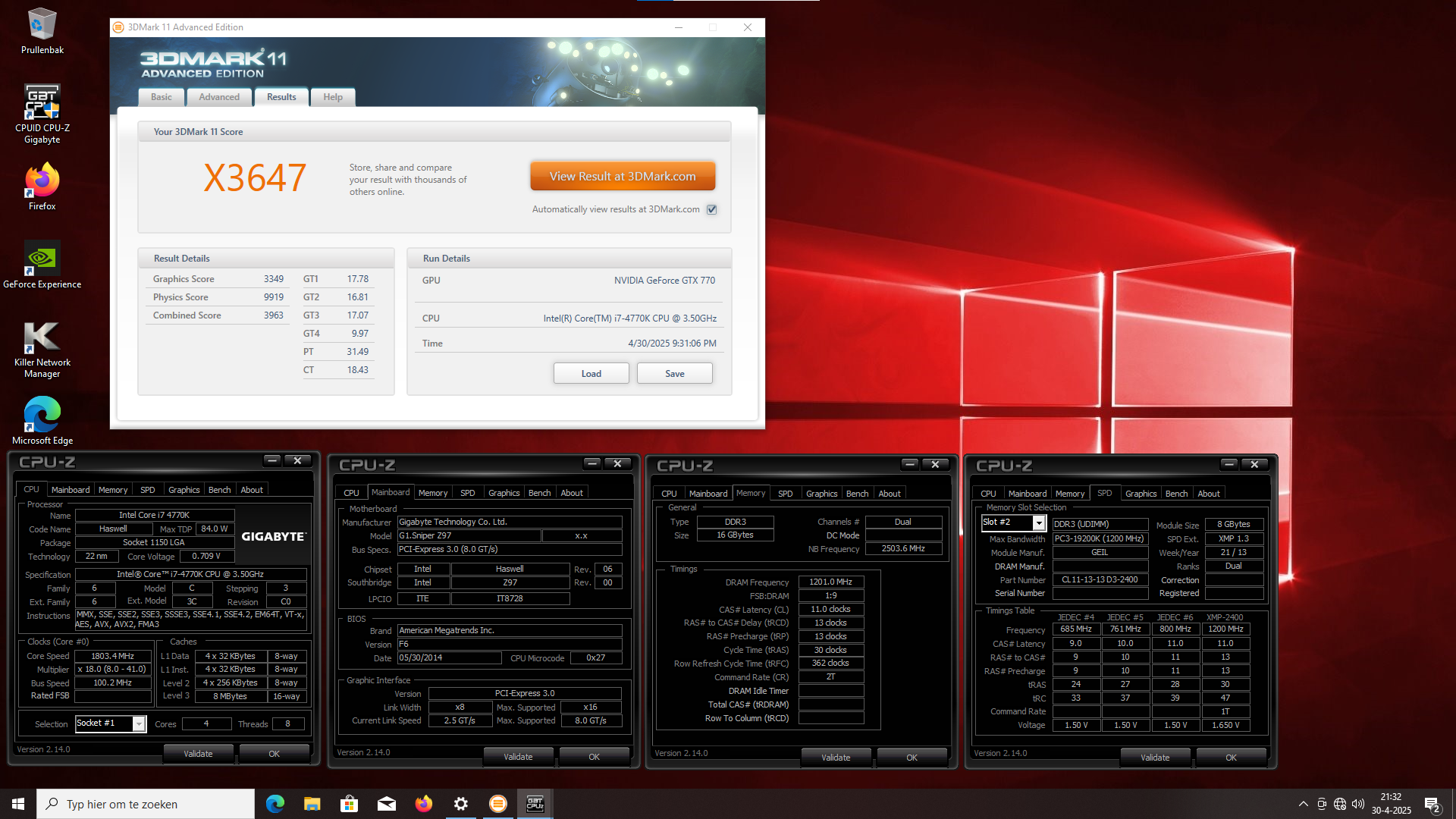The image size is (1456, 819).
Task: Click the Cores count field
Action: coord(206,724)
